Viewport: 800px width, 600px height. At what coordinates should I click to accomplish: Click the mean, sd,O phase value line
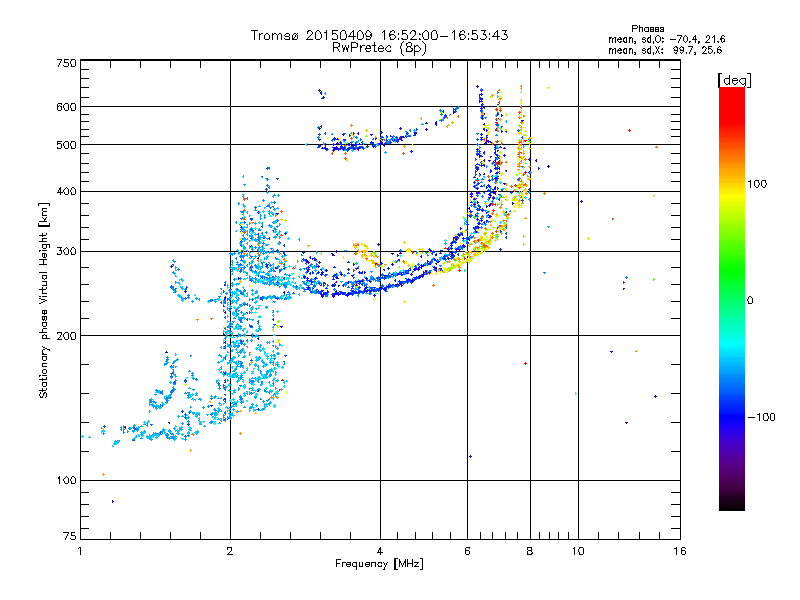click(x=666, y=39)
